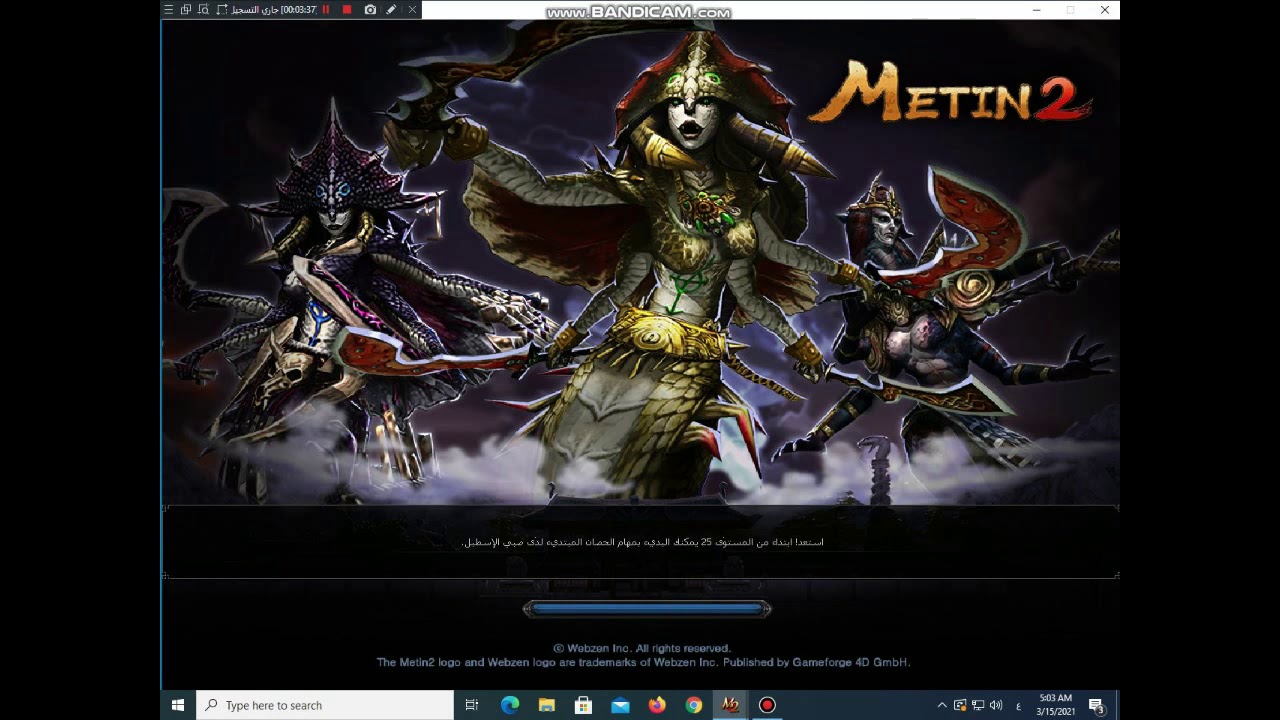
Task: Close the Bandicam recording toolbar
Action: (x=412, y=10)
